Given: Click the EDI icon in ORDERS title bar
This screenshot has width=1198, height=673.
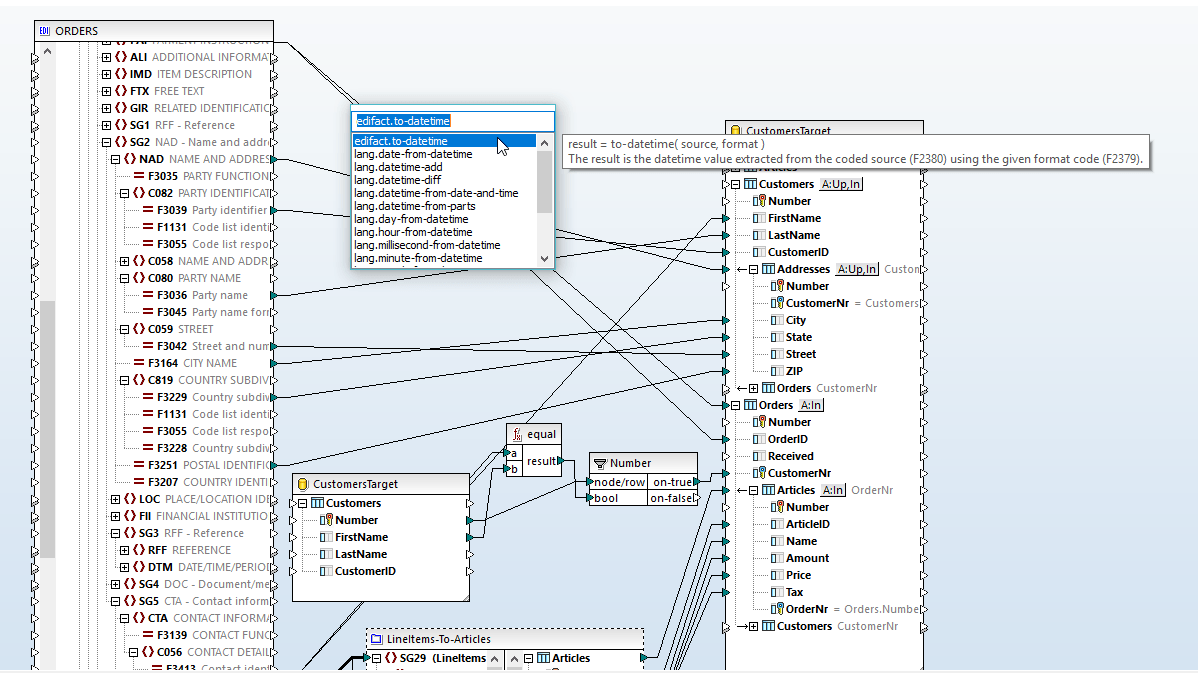Looking at the screenshot, I should tap(44, 31).
